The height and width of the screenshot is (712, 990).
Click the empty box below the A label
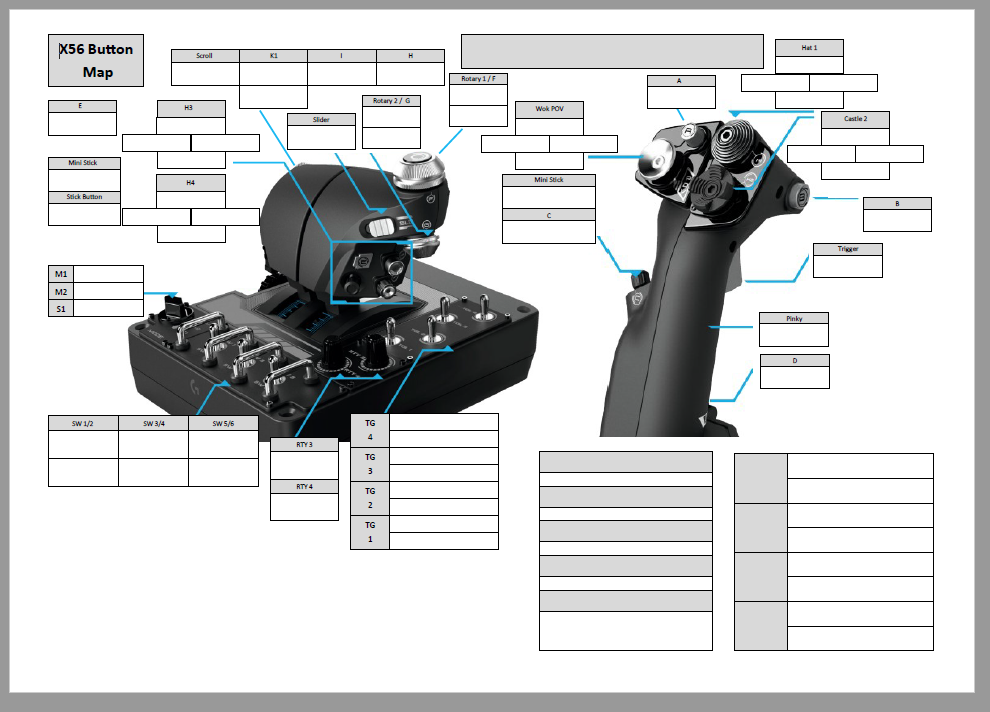tap(681, 97)
